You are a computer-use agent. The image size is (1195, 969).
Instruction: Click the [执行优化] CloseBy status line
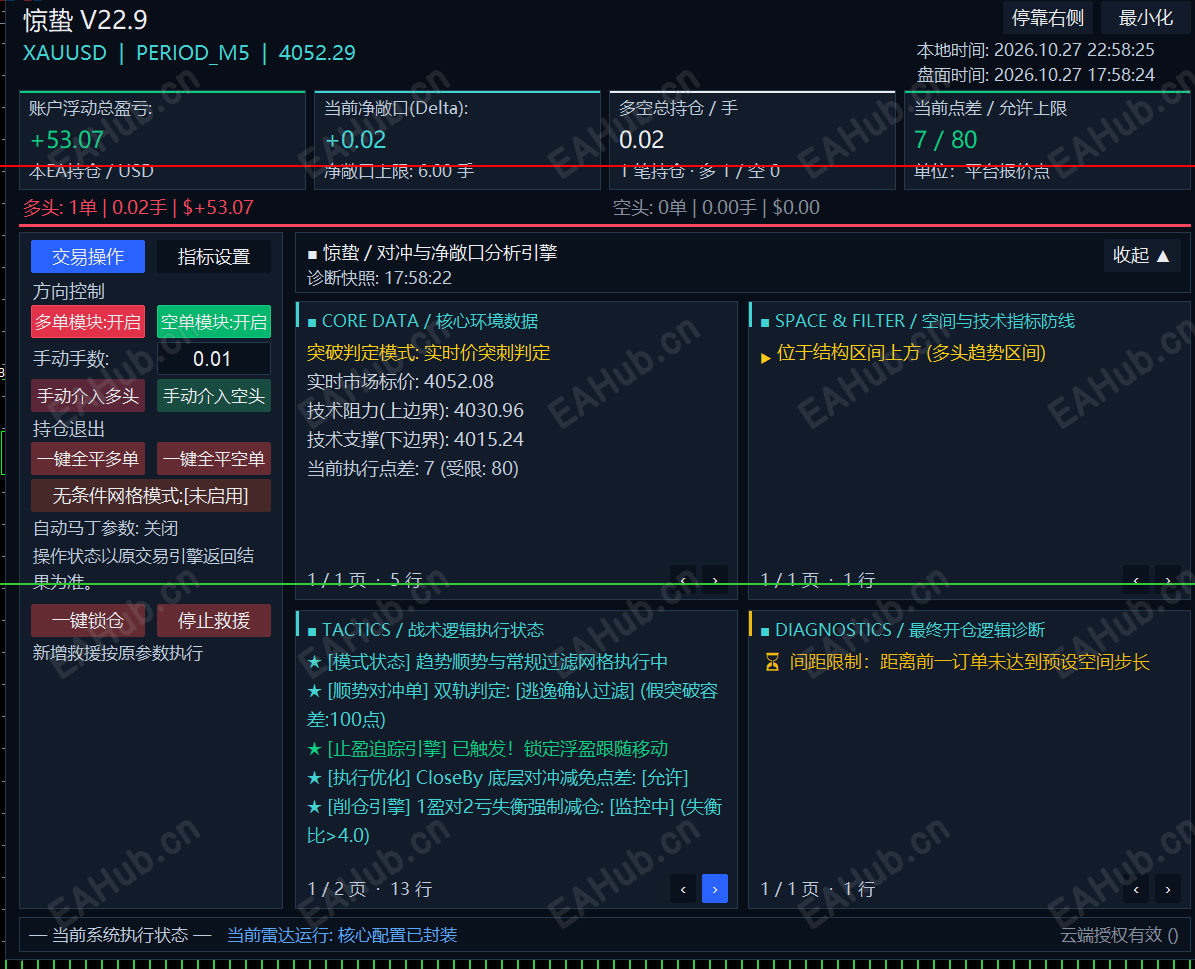click(x=498, y=778)
